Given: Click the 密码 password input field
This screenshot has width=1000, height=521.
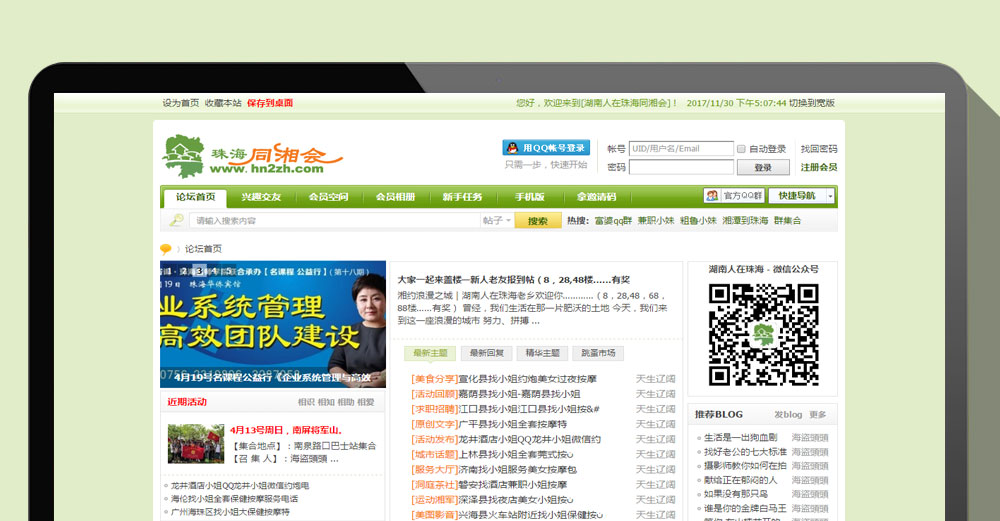Looking at the screenshot, I should point(681,167).
